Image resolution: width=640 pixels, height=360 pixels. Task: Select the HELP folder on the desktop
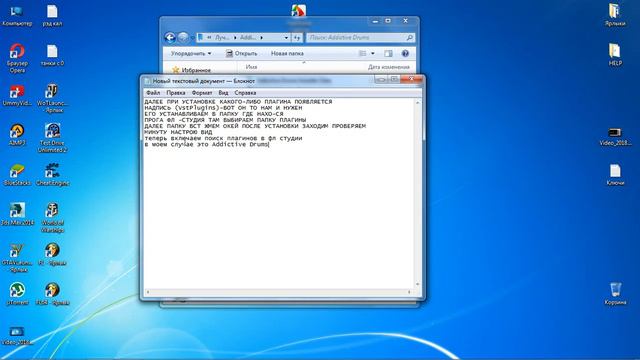pos(615,55)
